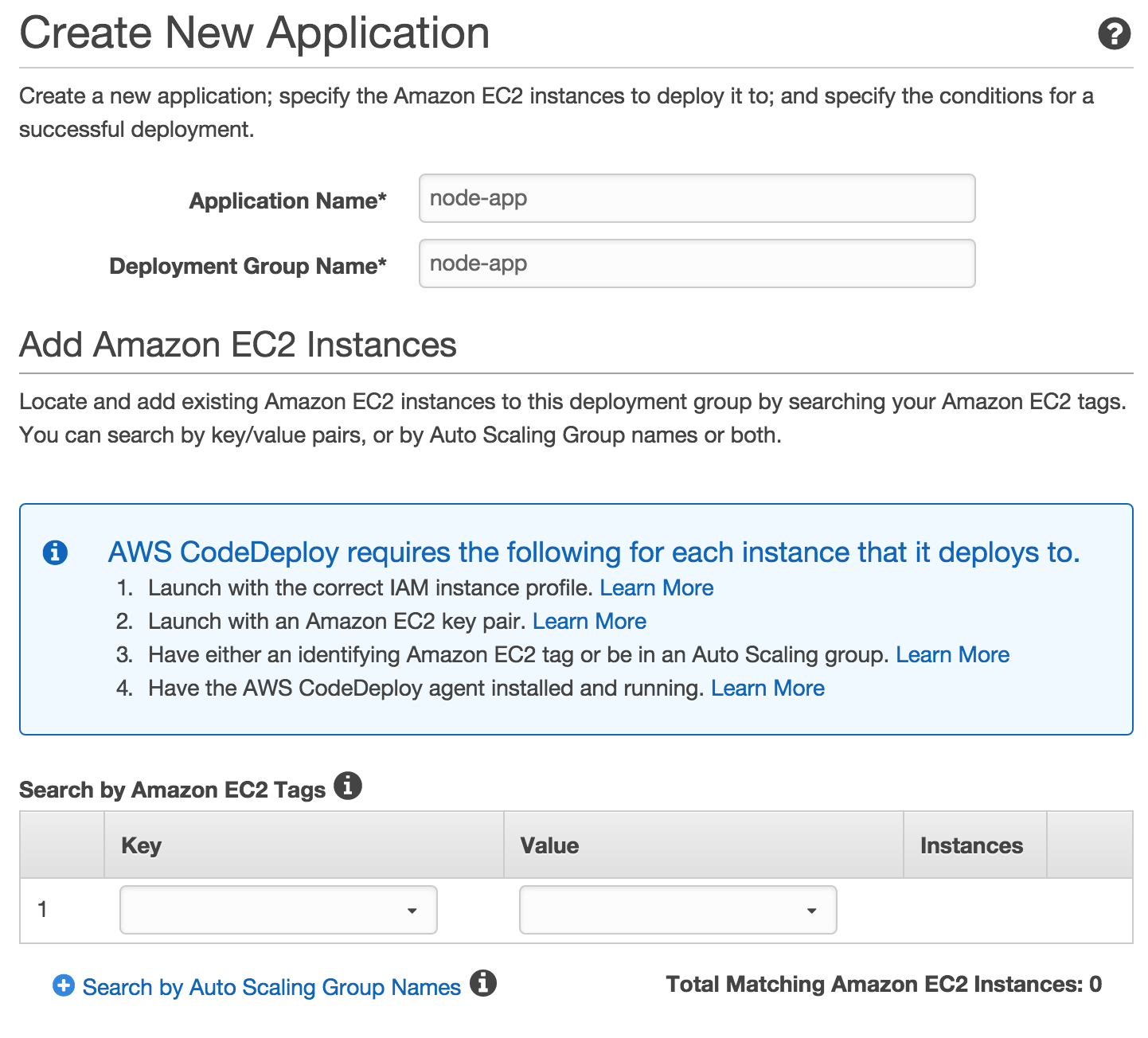Open the Key tag dropdown
1148x1038 pixels.
pos(278,909)
